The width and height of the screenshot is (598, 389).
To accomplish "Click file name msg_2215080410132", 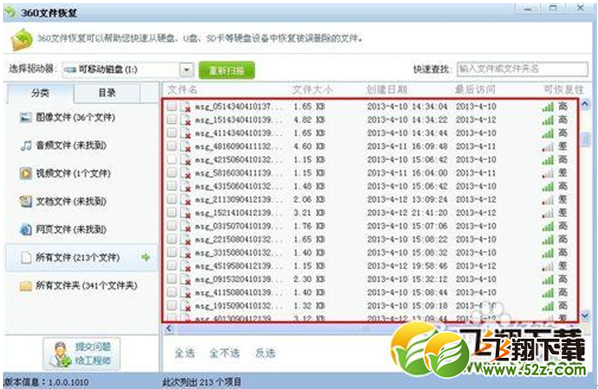I will (239, 240).
